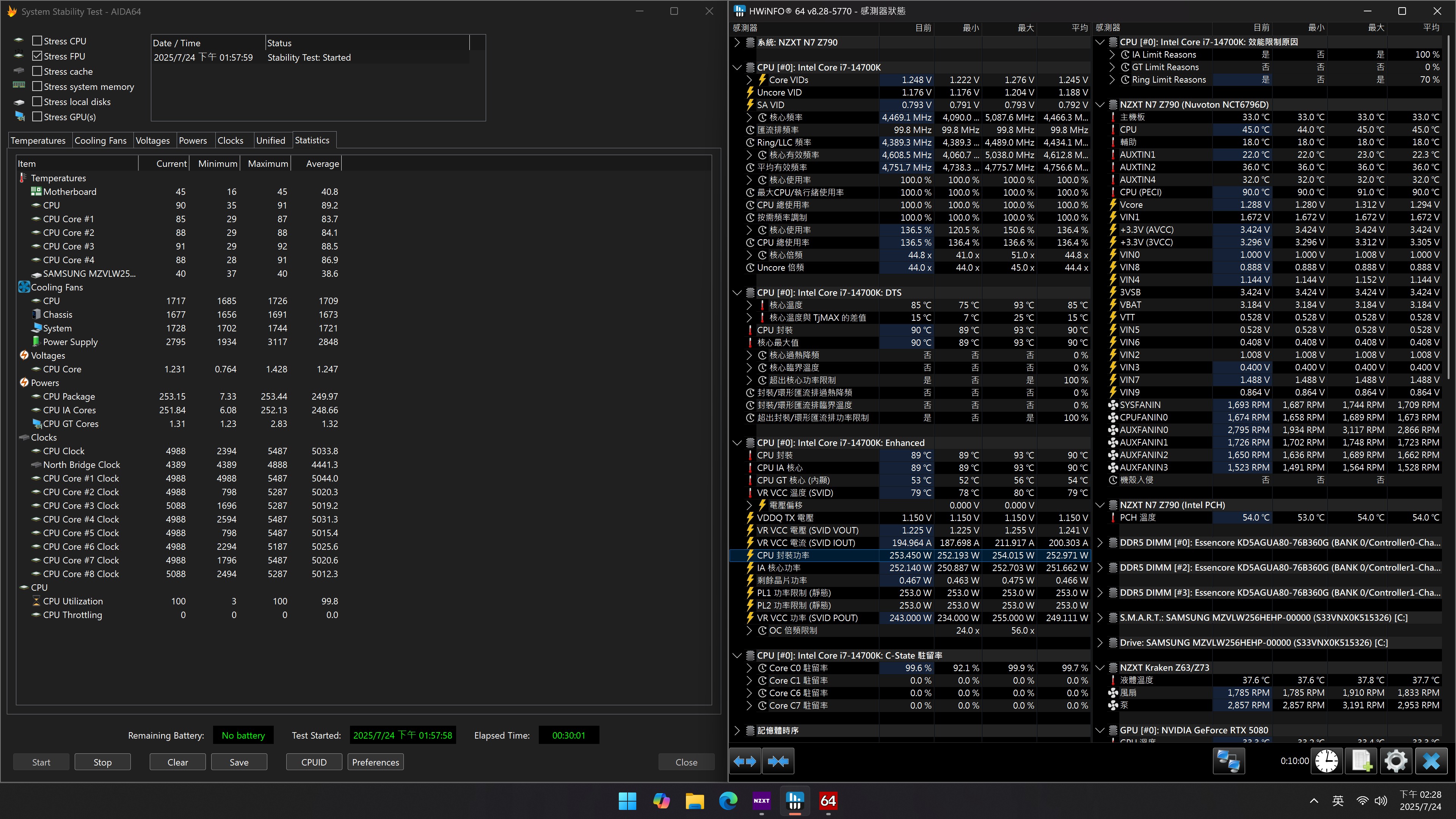Image resolution: width=1456 pixels, height=819 pixels.
Task: Click the Save button
Action: coord(239,762)
